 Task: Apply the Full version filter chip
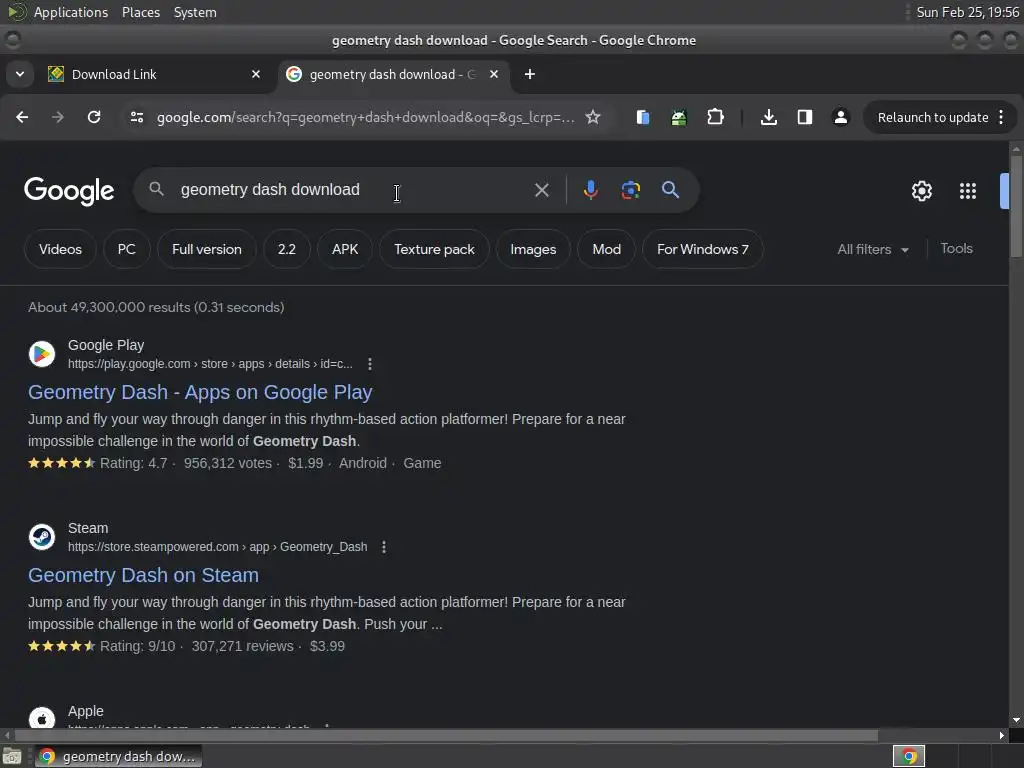pyautogui.click(x=207, y=249)
